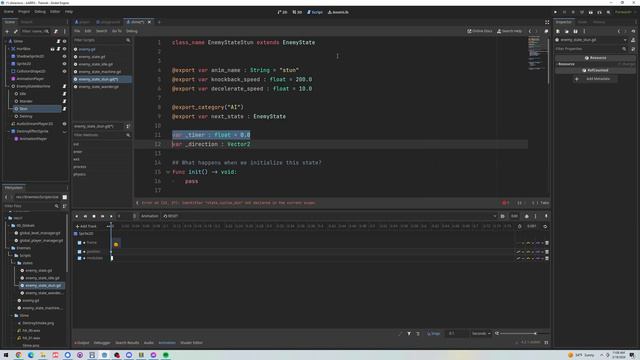Collapse script error message arrow
Screen dimensions: 640x360
(137, 203)
